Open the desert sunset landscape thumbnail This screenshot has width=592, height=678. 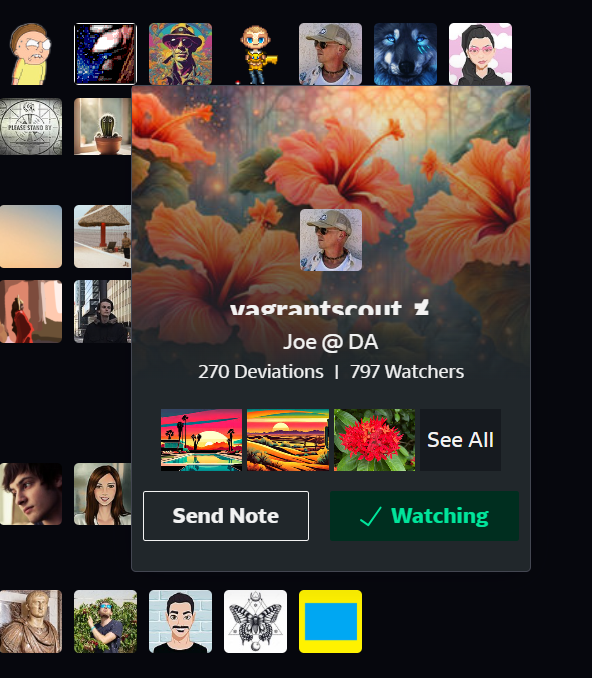point(288,440)
